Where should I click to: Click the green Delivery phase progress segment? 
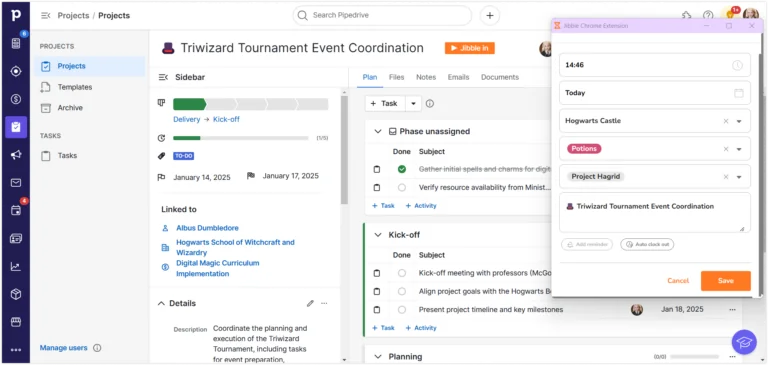(189, 104)
